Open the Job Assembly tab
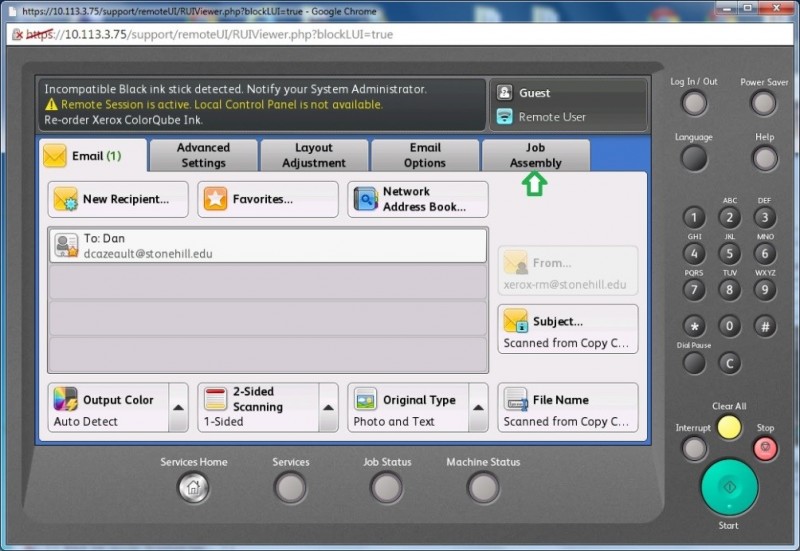This screenshot has width=800, height=551. click(x=536, y=155)
